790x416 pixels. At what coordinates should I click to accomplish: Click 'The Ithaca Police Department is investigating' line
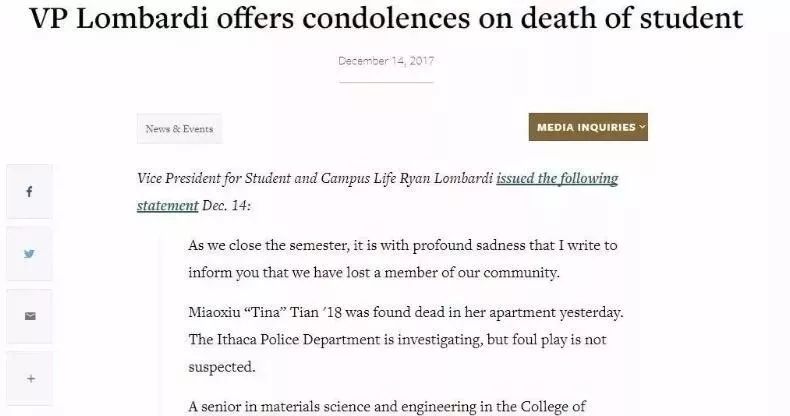pyautogui.click(x=397, y=340)
